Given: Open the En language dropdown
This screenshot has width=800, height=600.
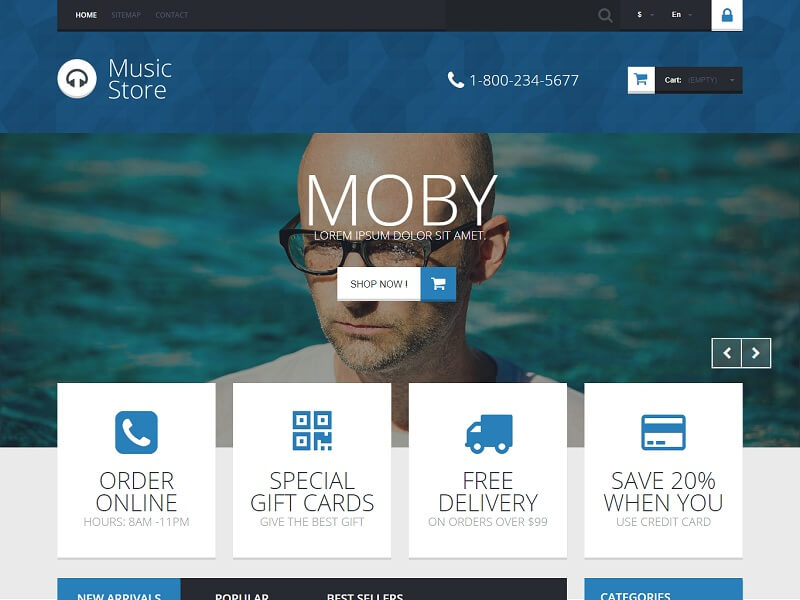Looking at the screenshot, I should (x=682, y=15).
